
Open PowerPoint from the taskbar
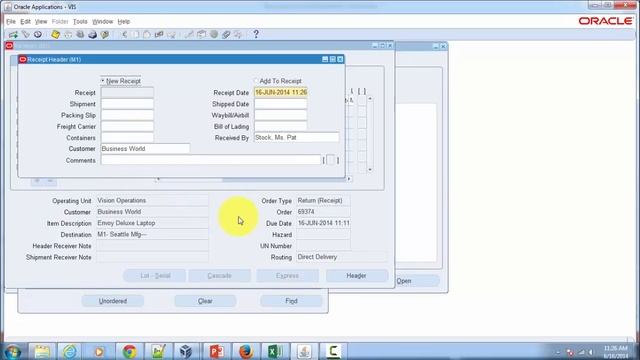pyautogui.click(x=216, y=351)
